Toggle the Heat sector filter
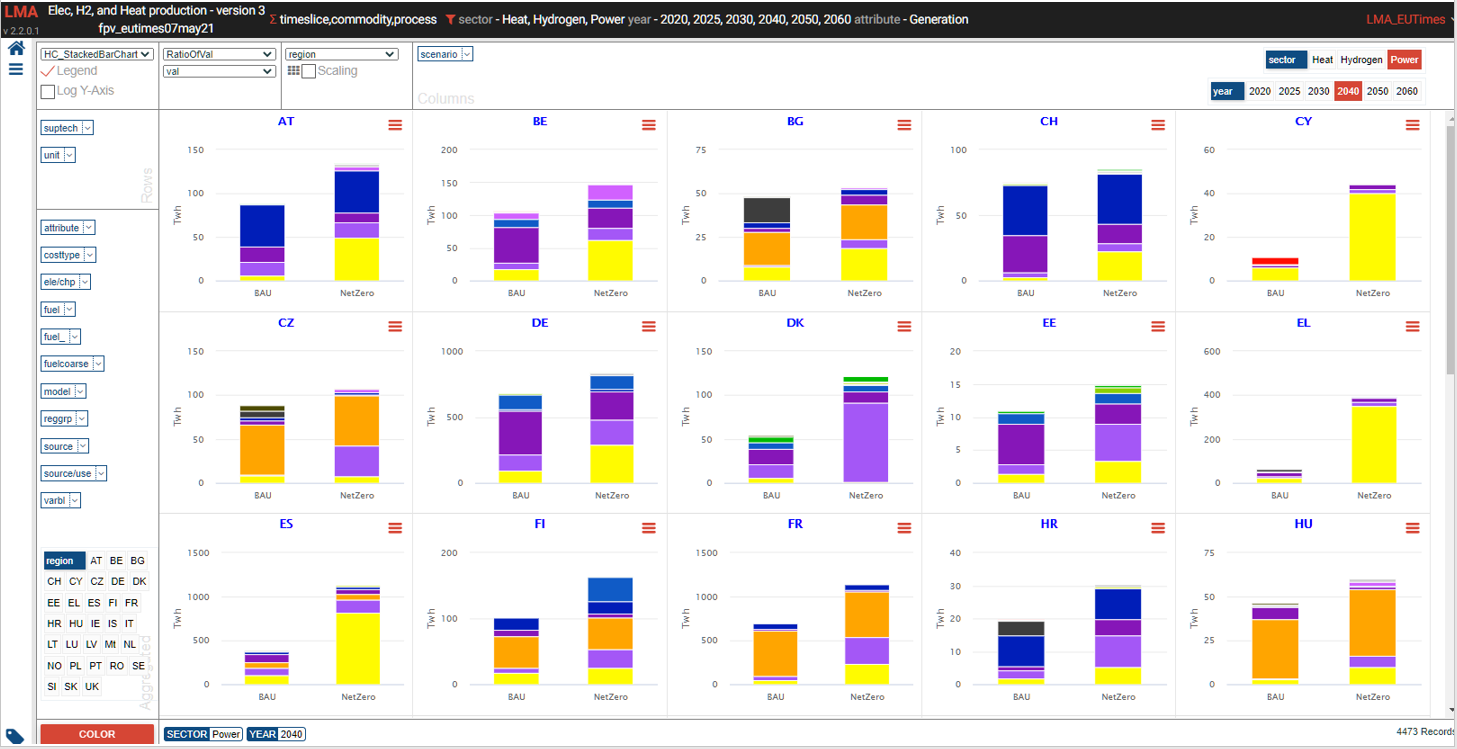Screen dimensions: 1457x749 [x=1322, y=60]
